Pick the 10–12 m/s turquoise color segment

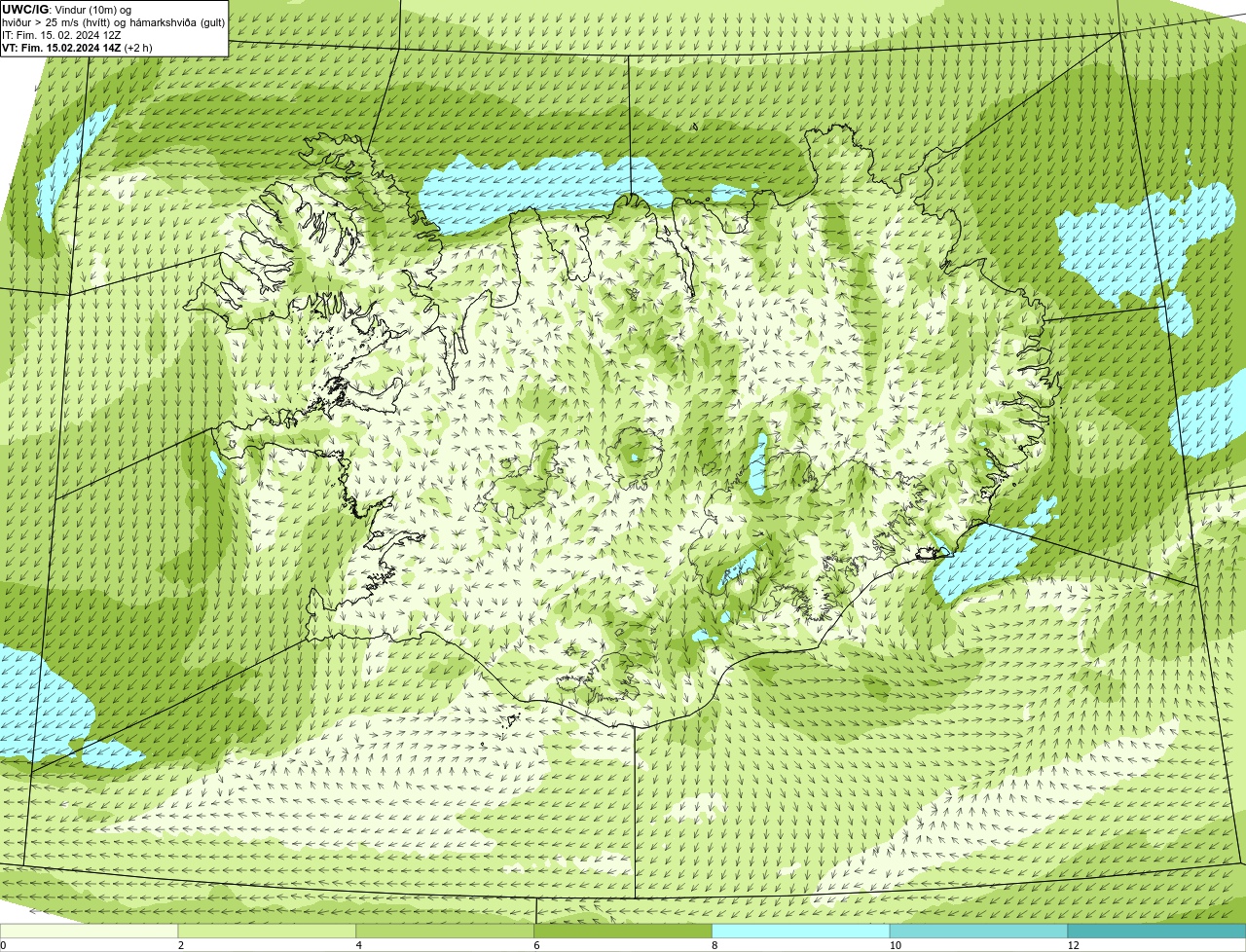click(x=978, y=931)
